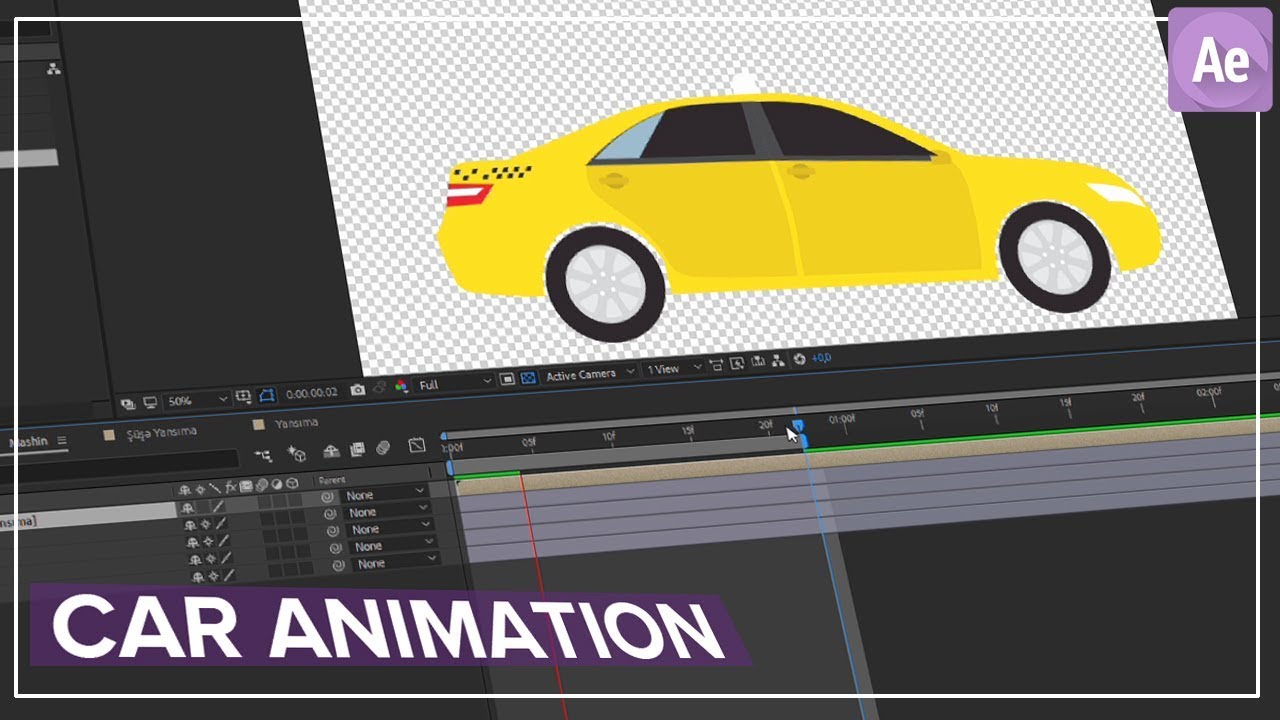
Task: Click the first layer's parent pick whip
Action: pos(327,497)
